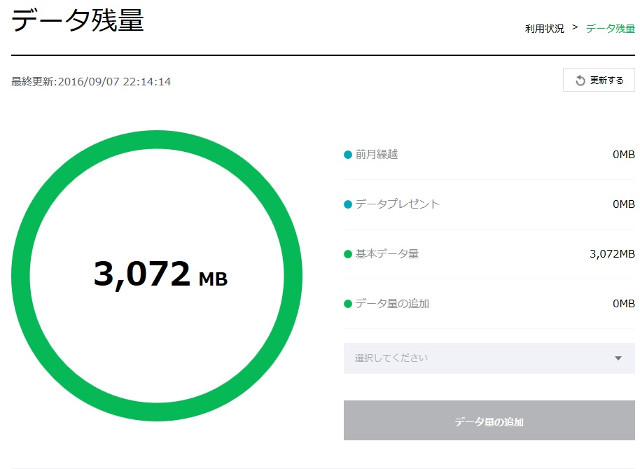Select the データプレゼント row label
Viewport: 640px width, 469px height.
tap(397, 204)
